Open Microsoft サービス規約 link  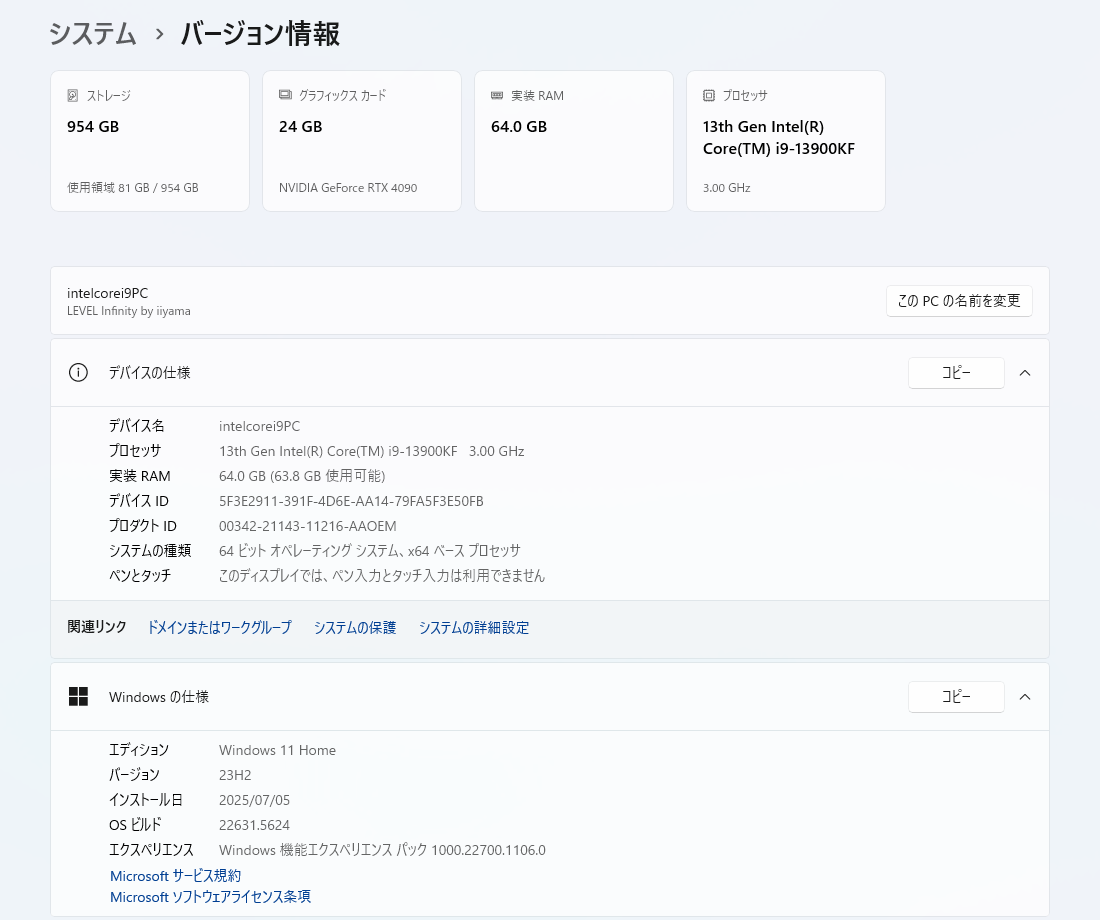coord(175,876)
